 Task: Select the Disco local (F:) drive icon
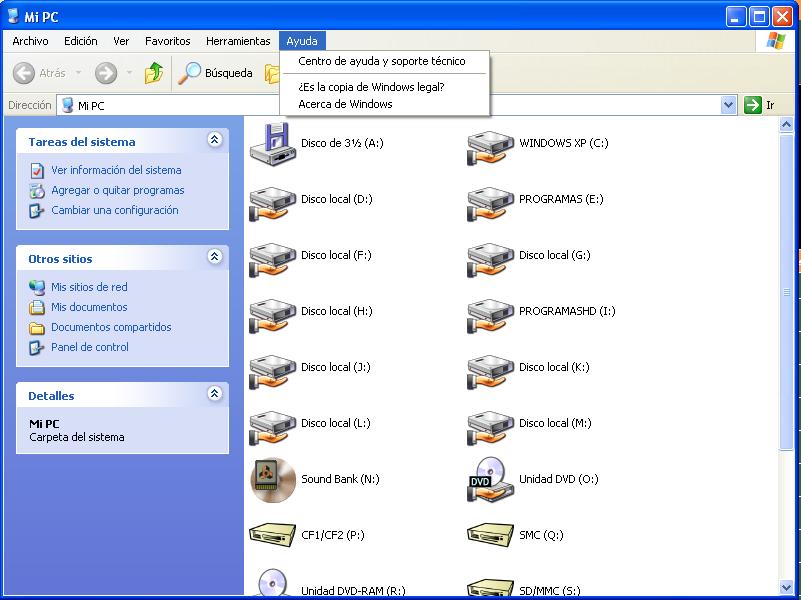click(x=273, y=260)
